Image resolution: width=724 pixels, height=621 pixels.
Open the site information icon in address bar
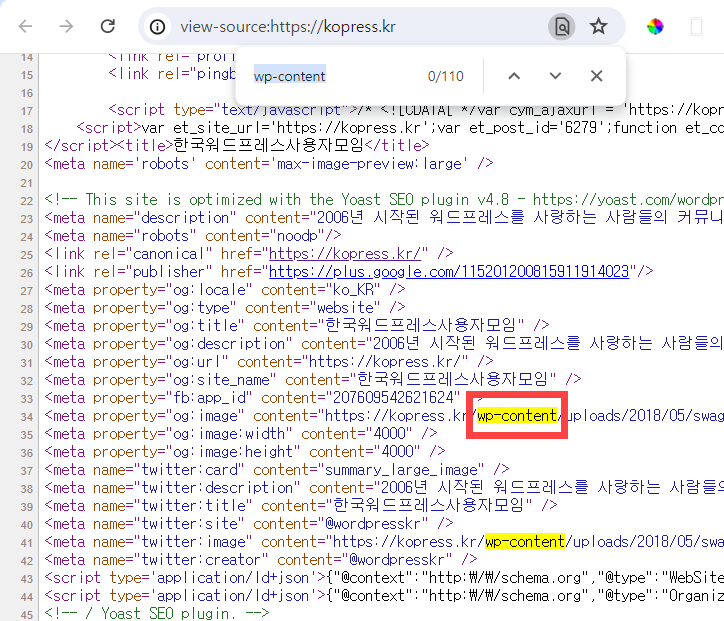point(157,27)
